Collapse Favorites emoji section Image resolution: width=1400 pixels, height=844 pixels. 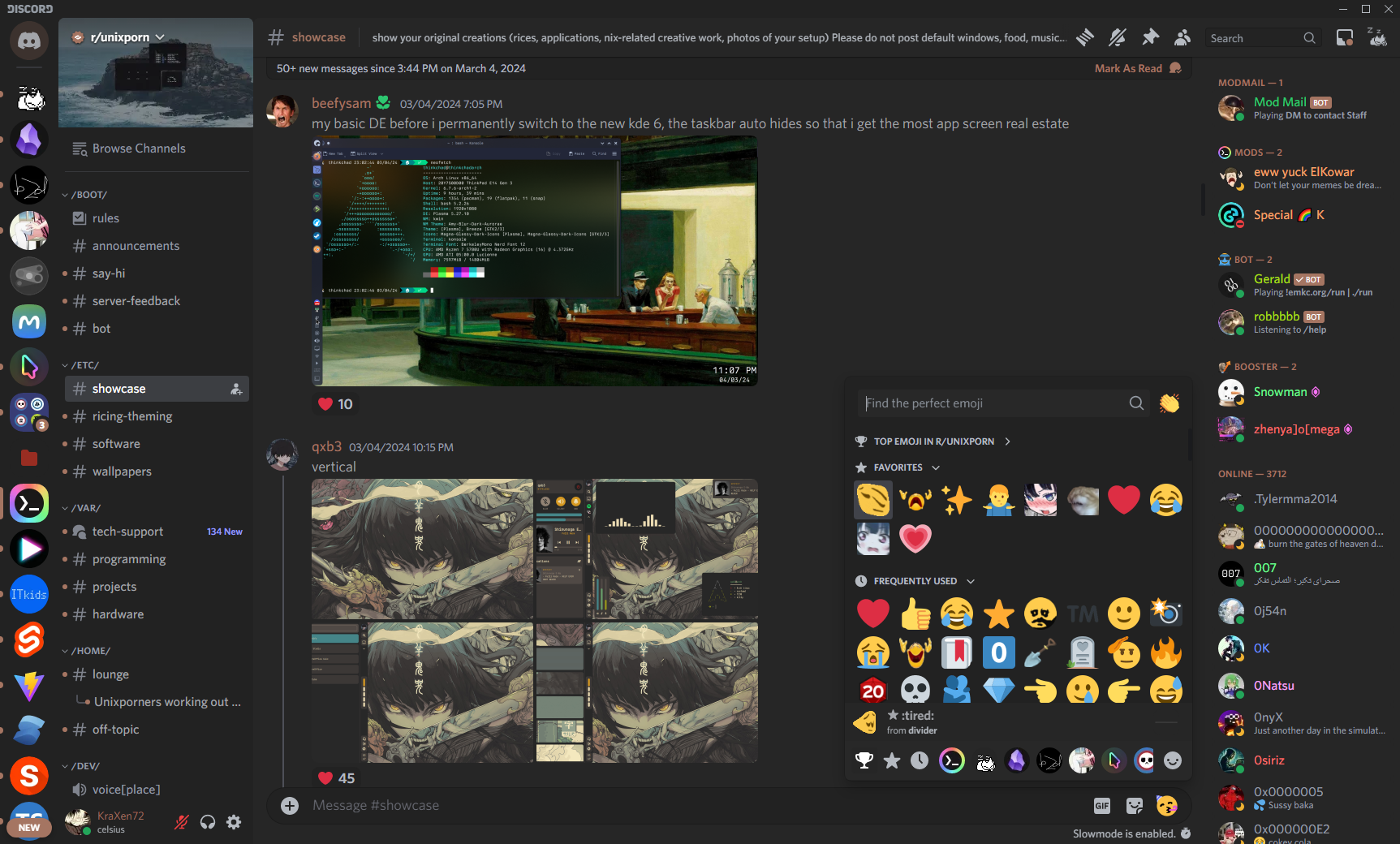[x=898, y=467]
